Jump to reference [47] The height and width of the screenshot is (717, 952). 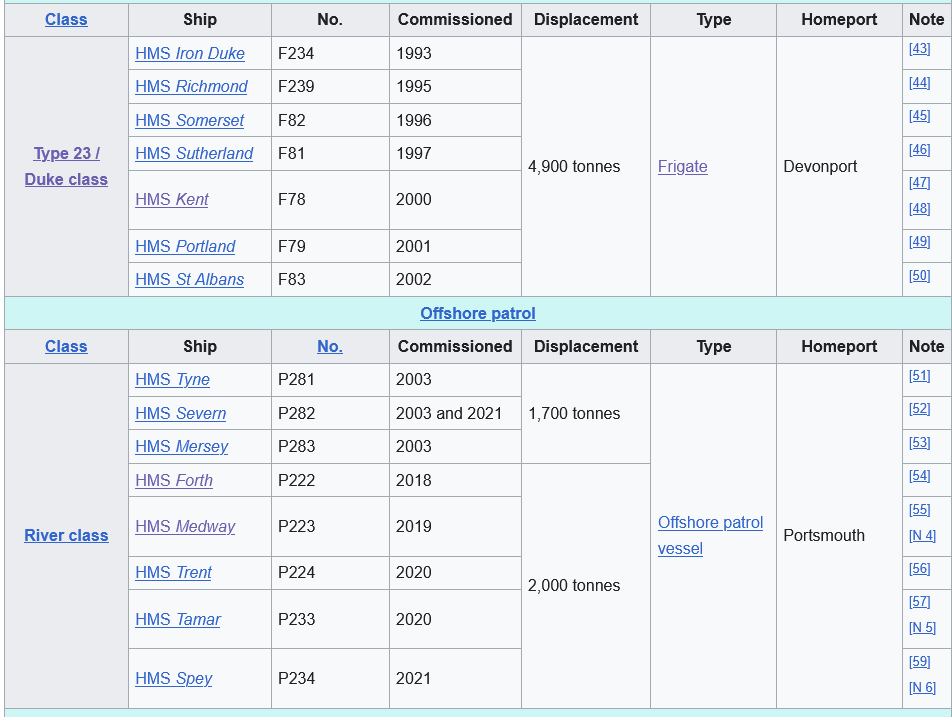coord(919,182)
